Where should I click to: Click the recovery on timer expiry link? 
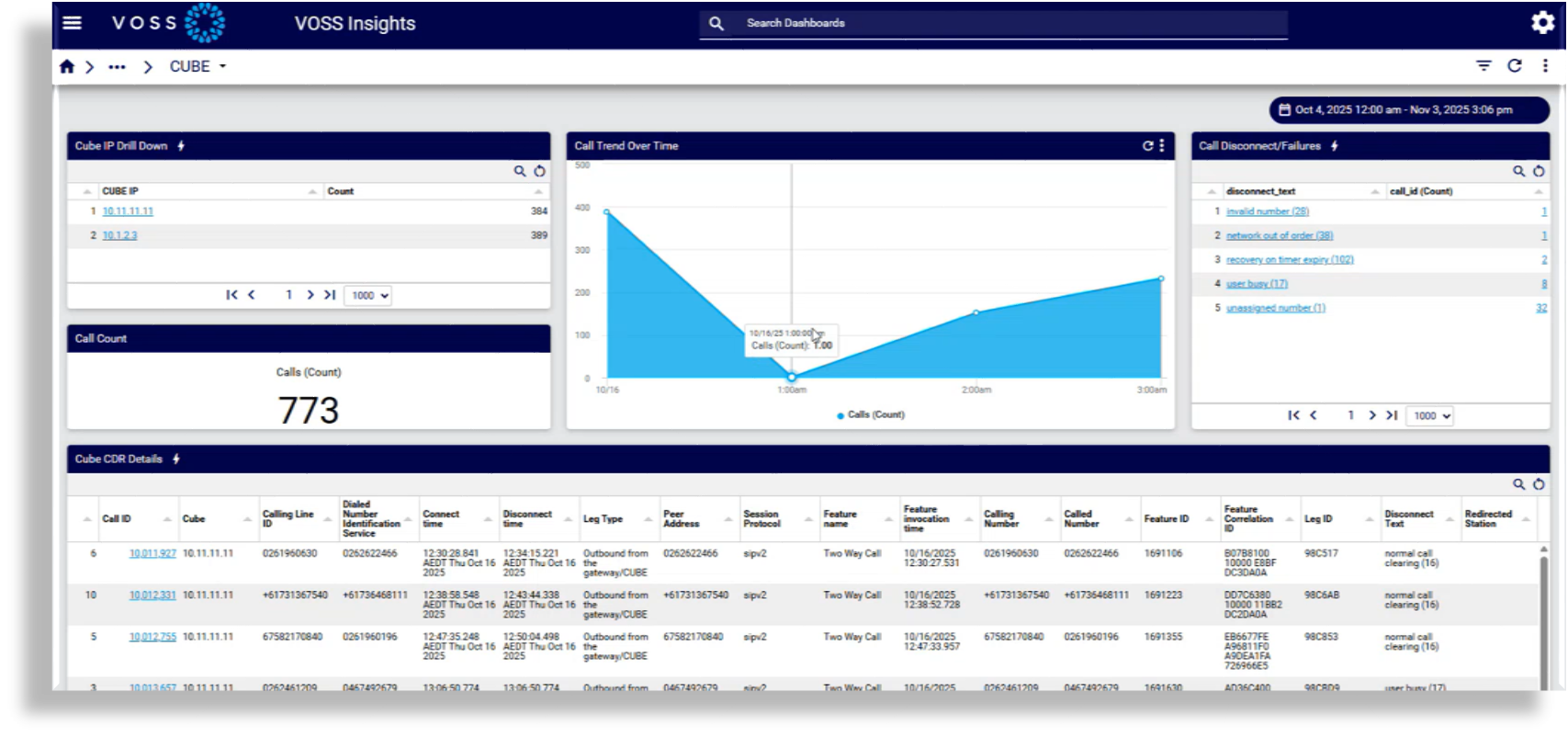tap(1289, 260)
